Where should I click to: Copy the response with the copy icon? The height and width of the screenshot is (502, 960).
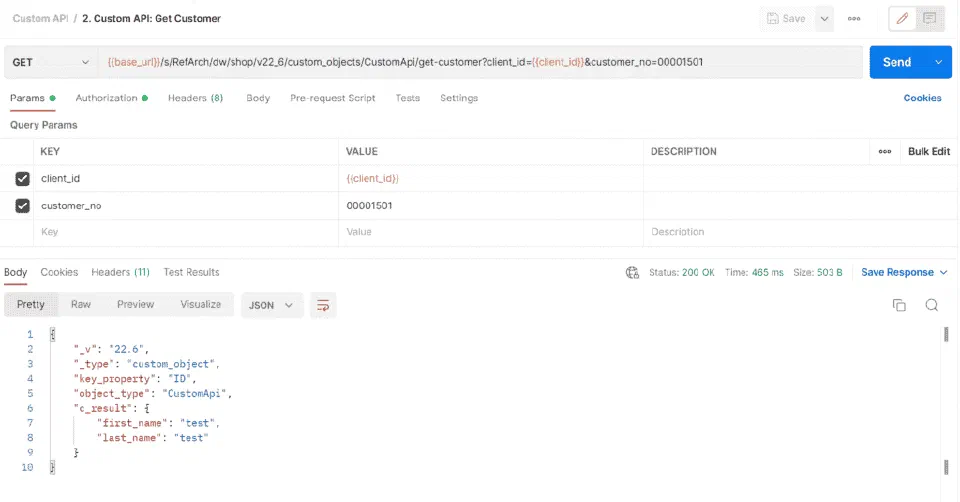[899, 305]
